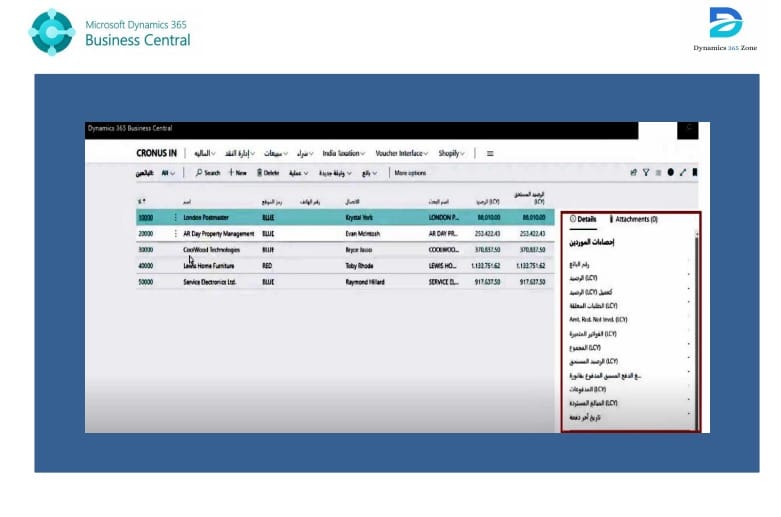
Task: Open the عملية action dropdown
Action: pyautogui.click(x=298, y=173)
